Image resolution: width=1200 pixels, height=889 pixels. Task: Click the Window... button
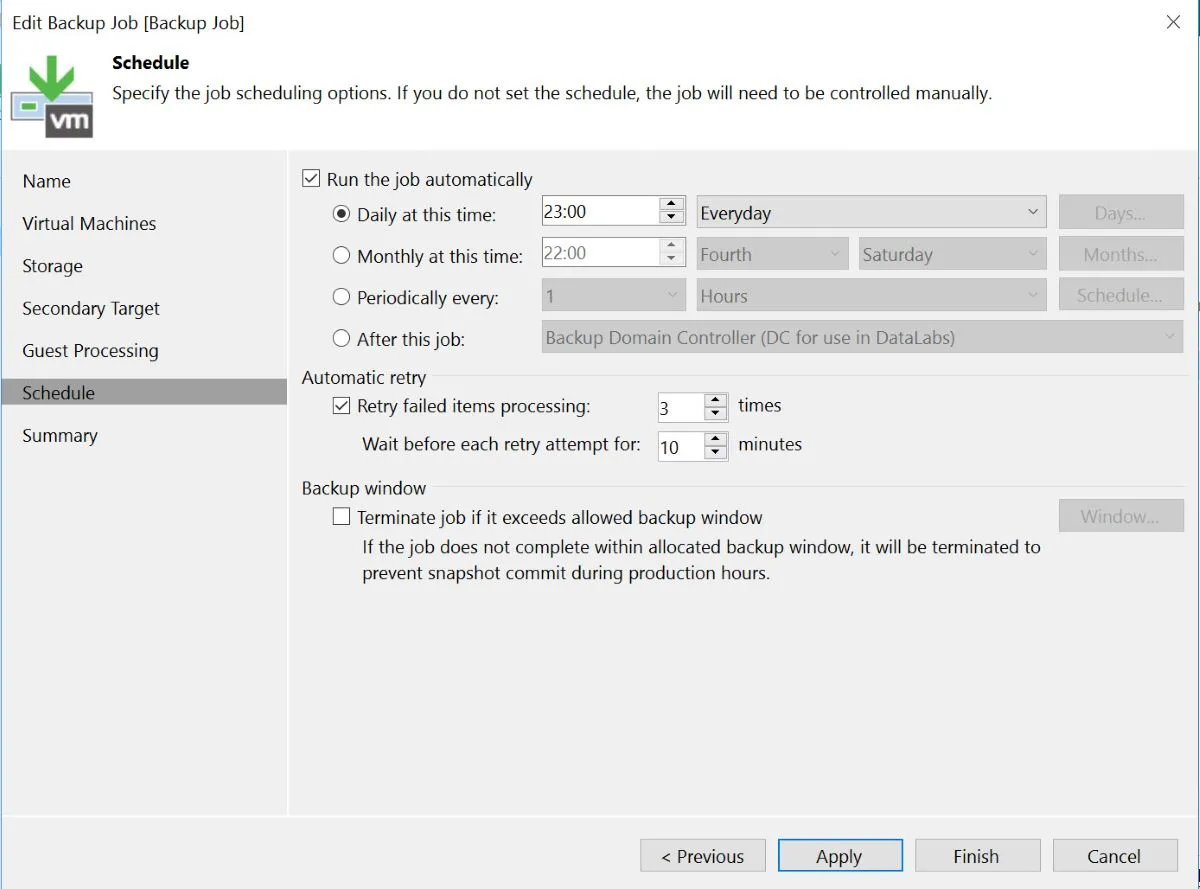1121,517
